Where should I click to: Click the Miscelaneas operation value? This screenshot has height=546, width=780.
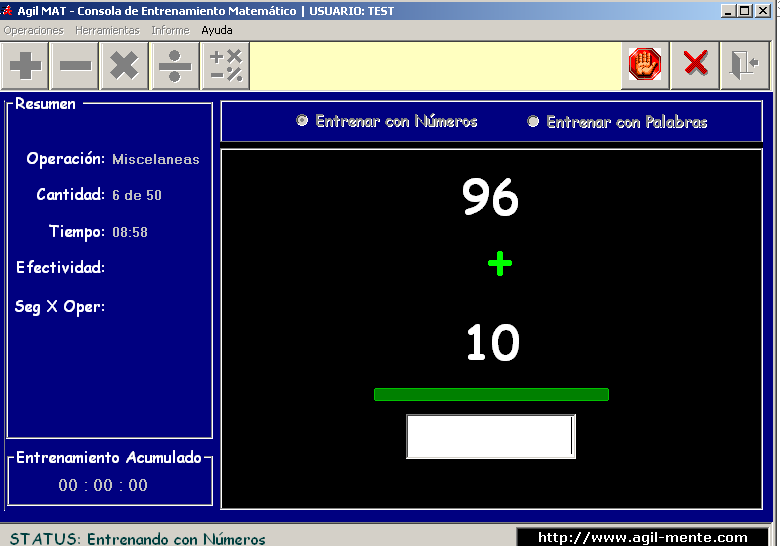tap(156, 159)
